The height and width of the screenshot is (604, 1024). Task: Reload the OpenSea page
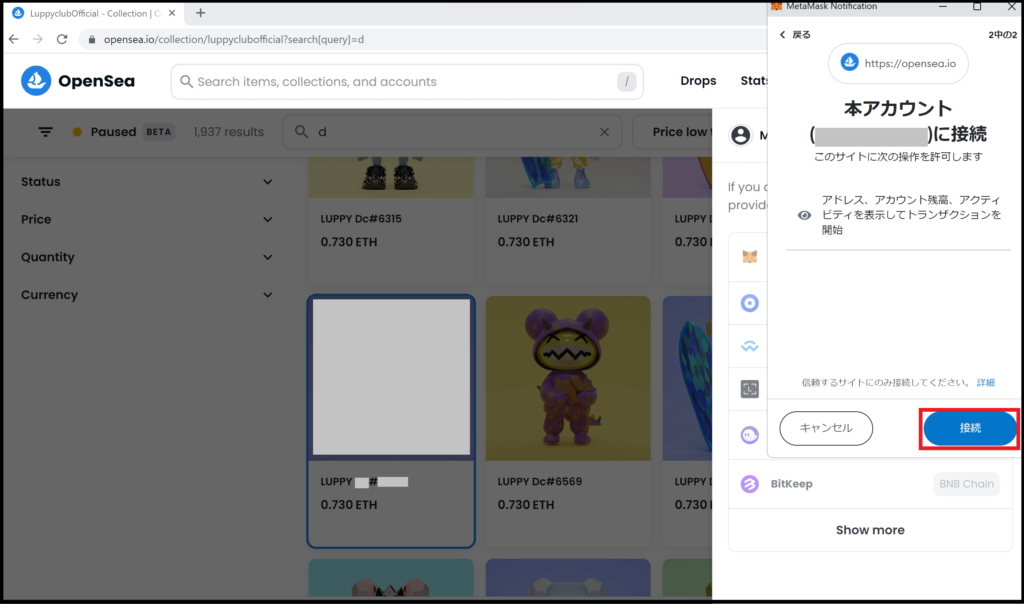pyautogui.click(x=62, y=39)
